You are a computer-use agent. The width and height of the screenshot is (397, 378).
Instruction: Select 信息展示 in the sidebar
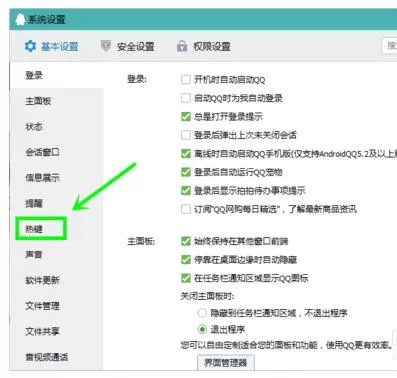point(43,178)
